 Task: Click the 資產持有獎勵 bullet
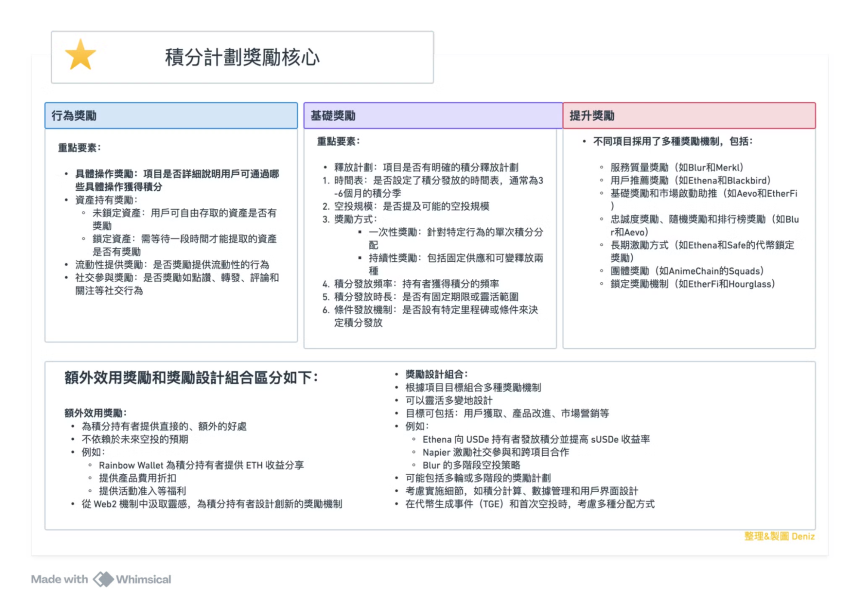point(106,199)
